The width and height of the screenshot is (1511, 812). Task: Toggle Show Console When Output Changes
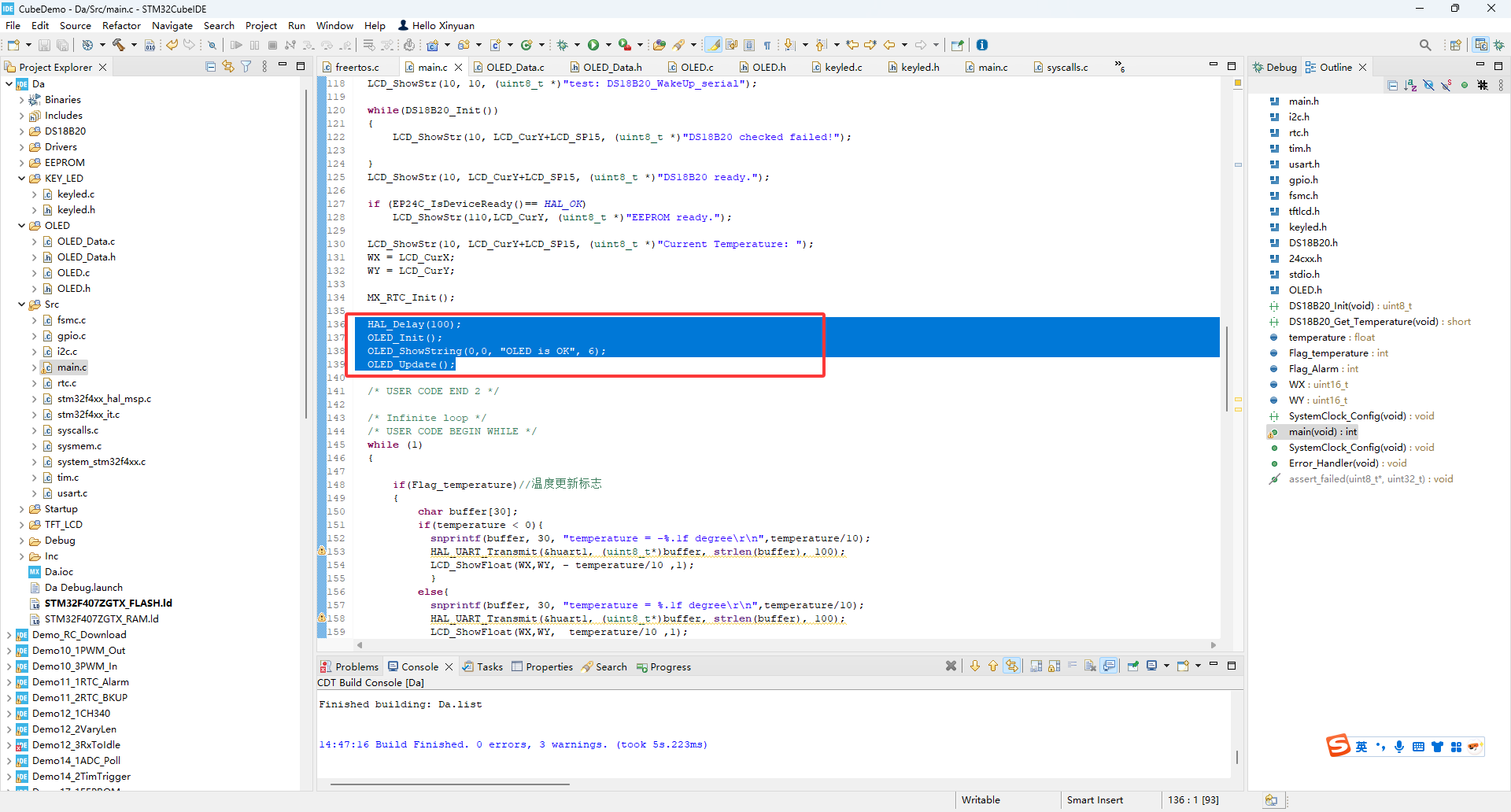1110,666
